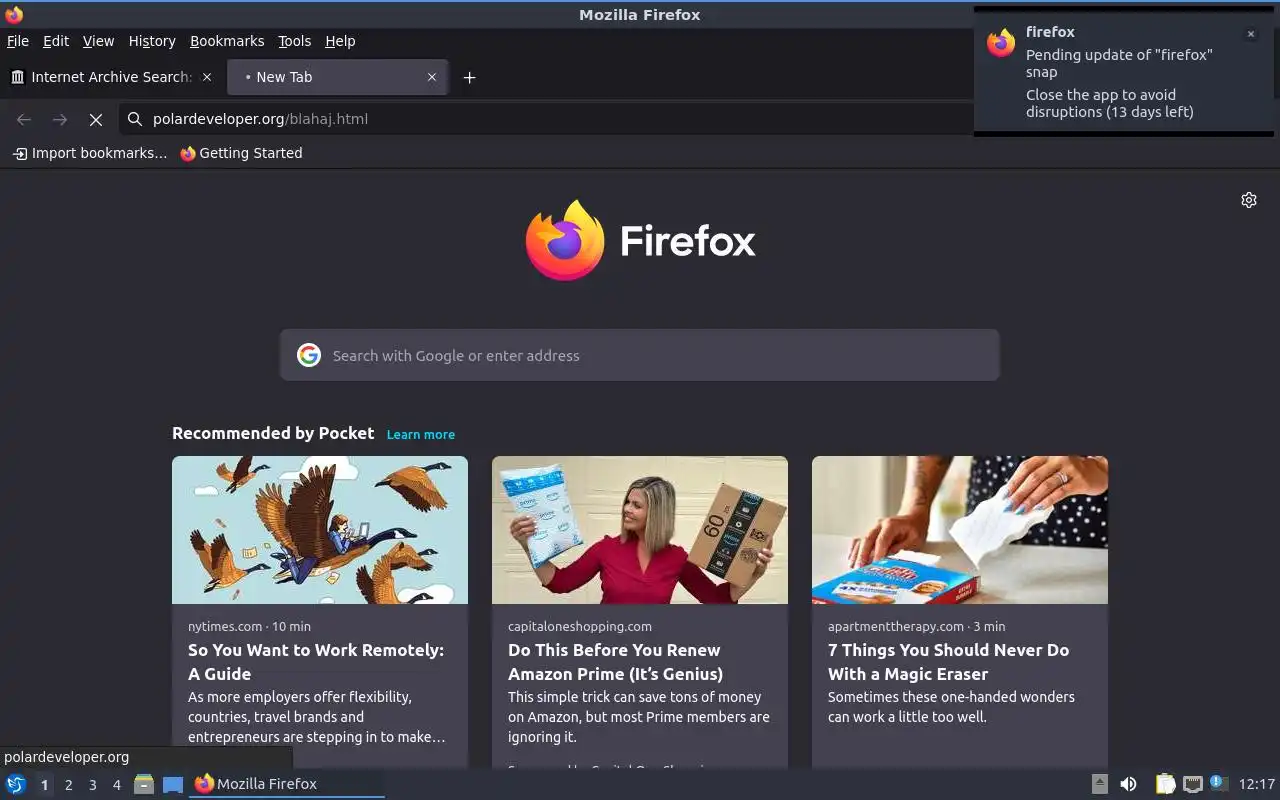Open the clipboard manager tray icon
The image size is (1280, 800).
pos(1165,784)
